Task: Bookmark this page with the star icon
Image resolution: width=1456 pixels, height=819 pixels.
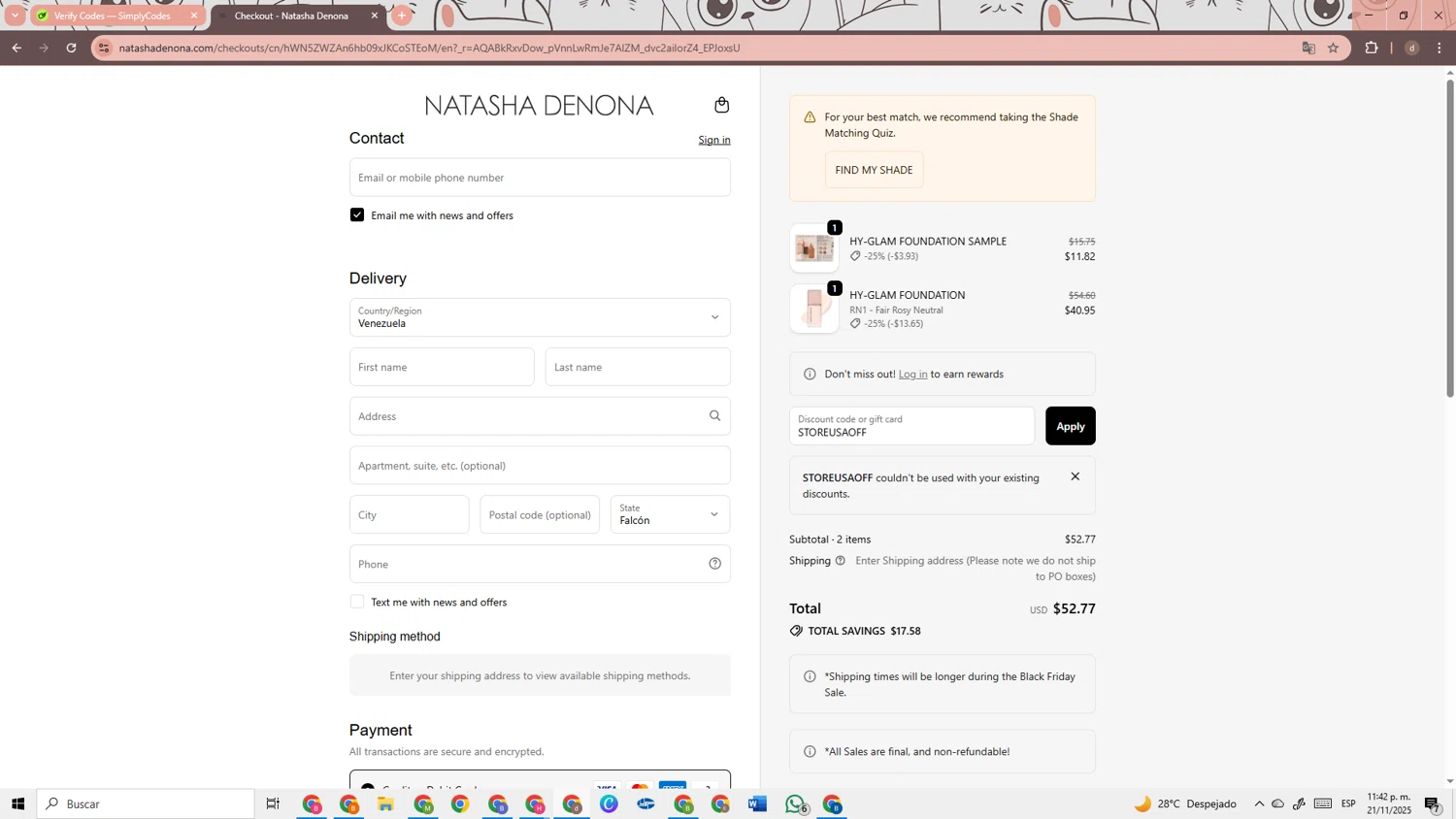Action: (x=1333, y=48)
